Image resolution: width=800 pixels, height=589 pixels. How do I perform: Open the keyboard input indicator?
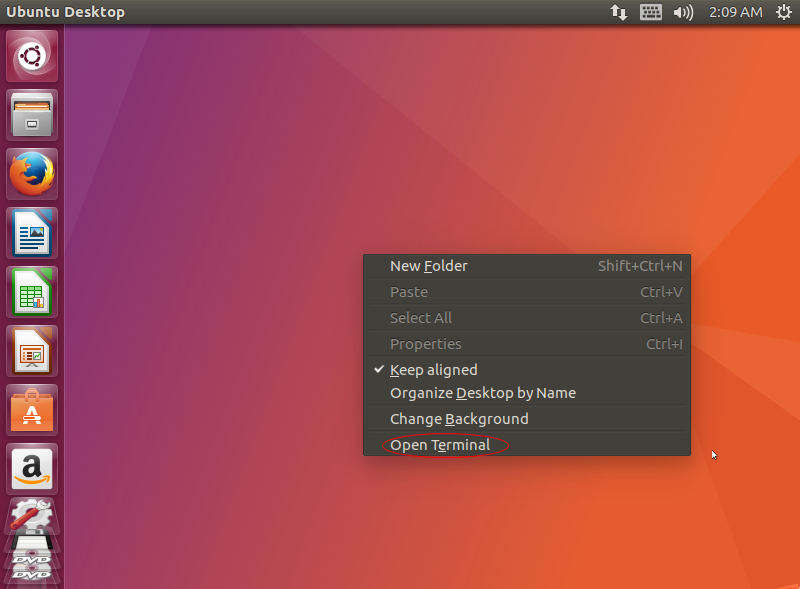point(651,12)
